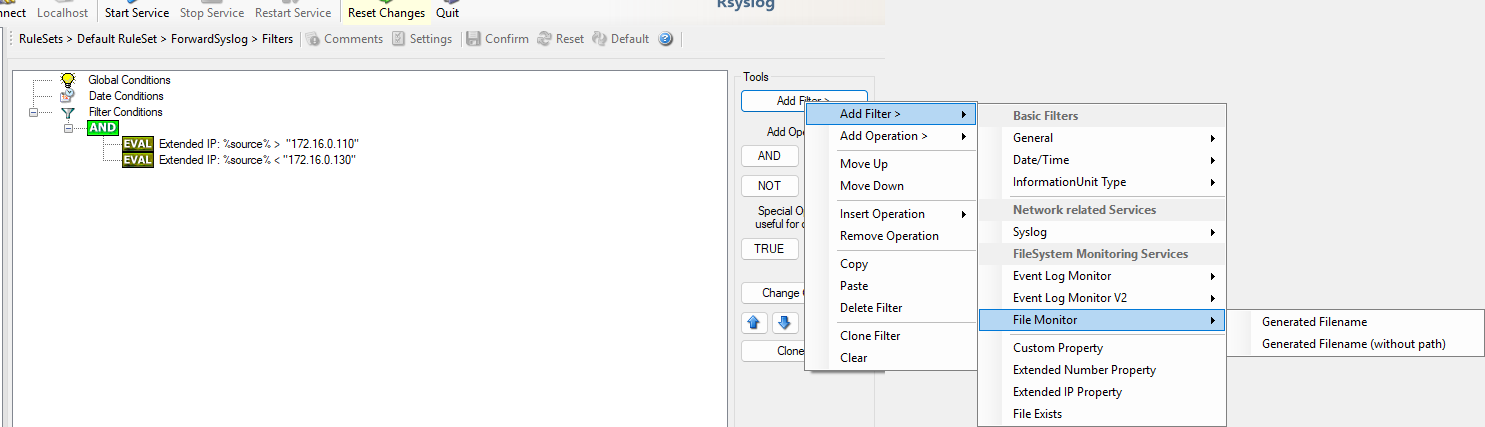The image size is (1485, 427).
Task: Click the Reset Changes button
Action: pyautogui.click(x=386, y=13)
